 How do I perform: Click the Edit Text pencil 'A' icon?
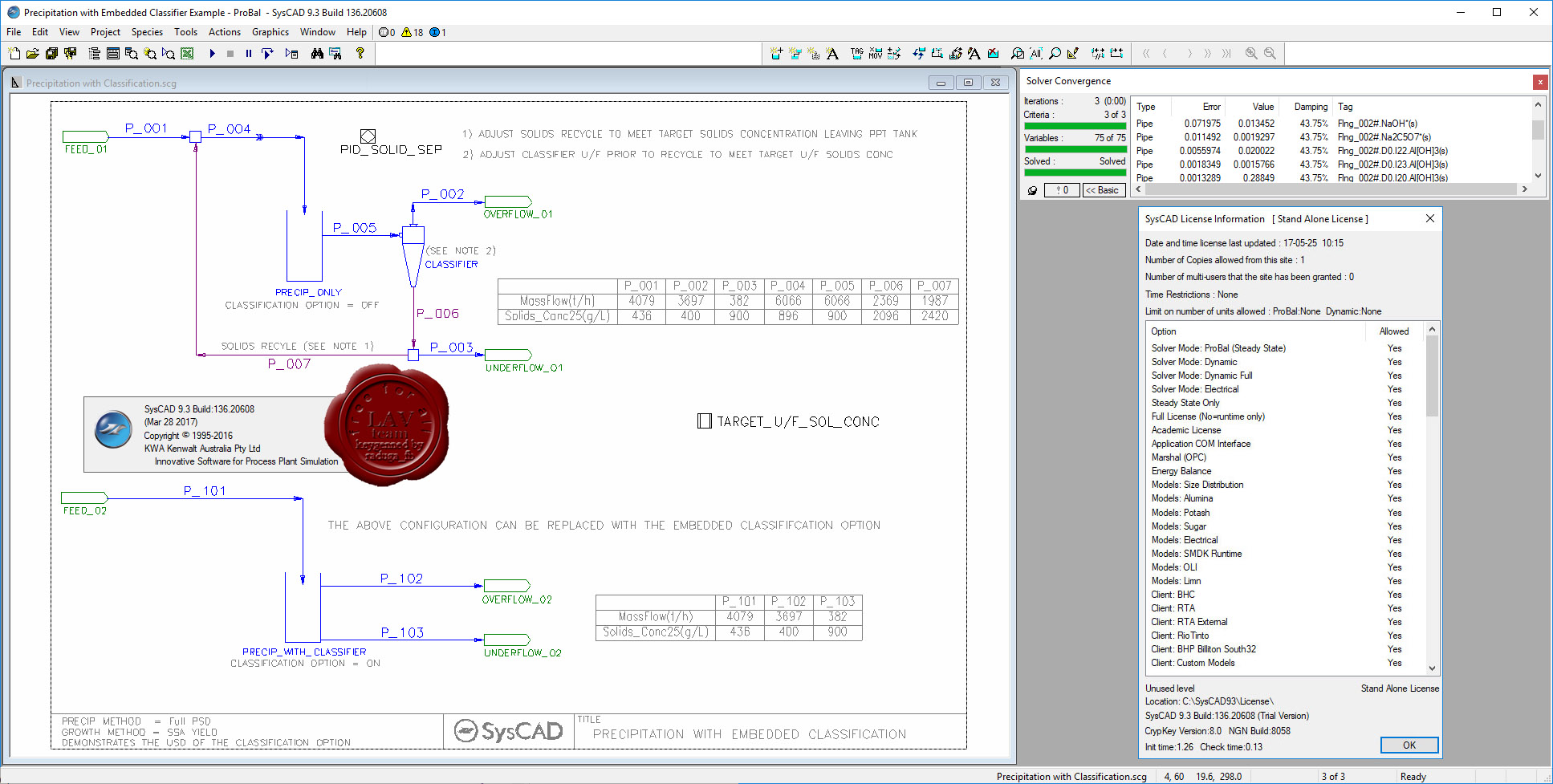point(974,54)
